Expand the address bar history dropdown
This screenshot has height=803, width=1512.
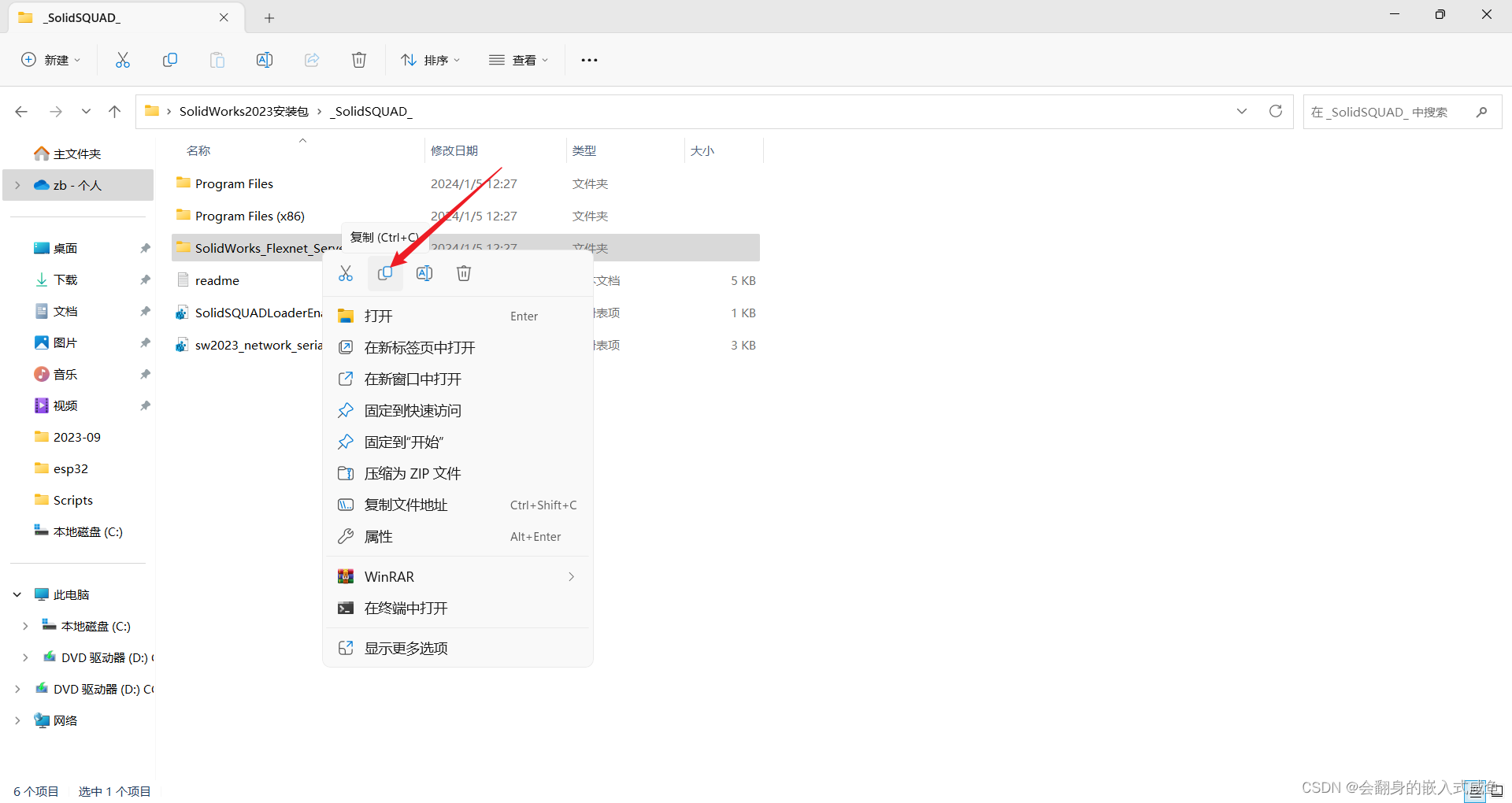pyautogui.click(x=1242, y=112)
